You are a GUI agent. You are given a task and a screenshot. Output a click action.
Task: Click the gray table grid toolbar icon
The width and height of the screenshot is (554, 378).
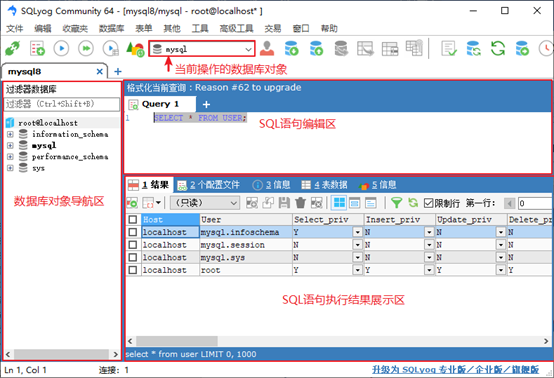coord(390,49)
